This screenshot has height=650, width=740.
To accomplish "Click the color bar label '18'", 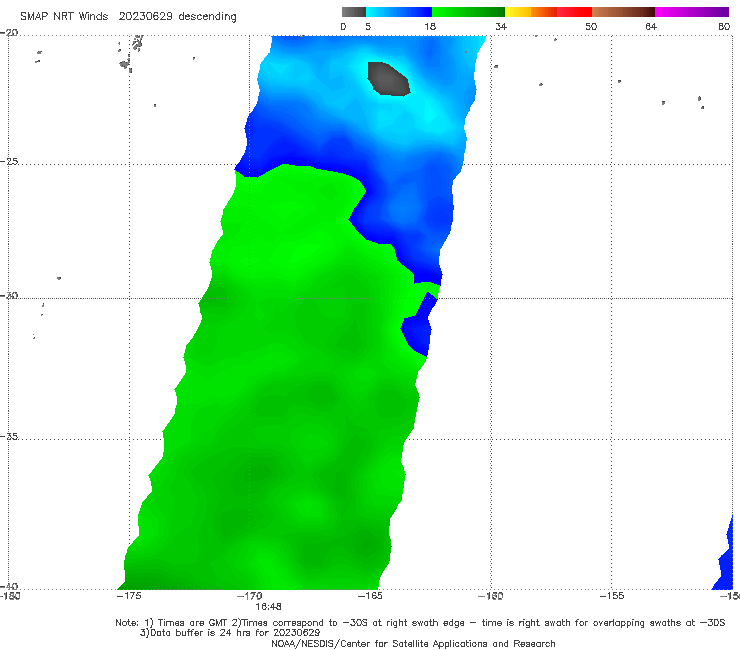I will click(430, 26).
